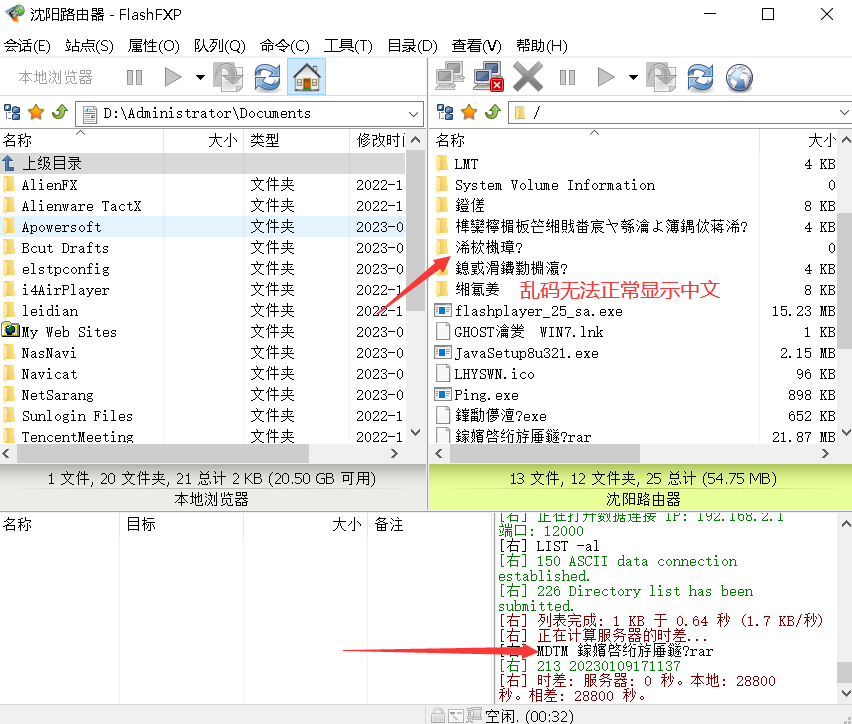The image size is (852, 724).
Task: Select the Bcut Drafts folder
Action: [x=202, y=248]
